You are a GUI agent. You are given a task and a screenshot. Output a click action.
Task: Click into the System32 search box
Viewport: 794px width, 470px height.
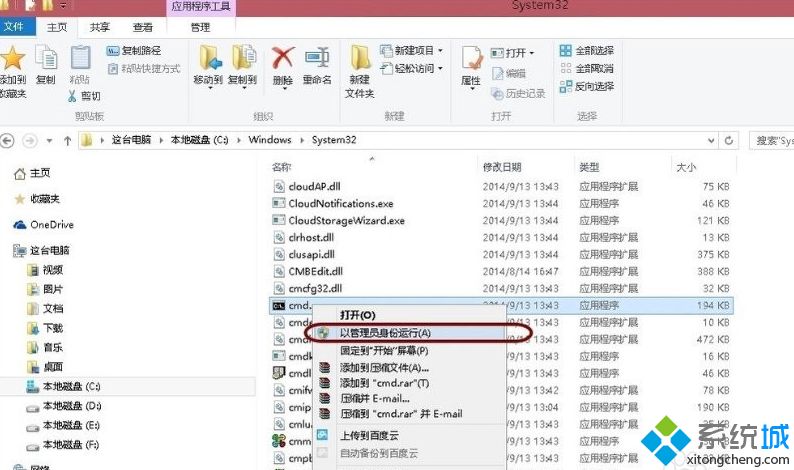click(772, 141)
